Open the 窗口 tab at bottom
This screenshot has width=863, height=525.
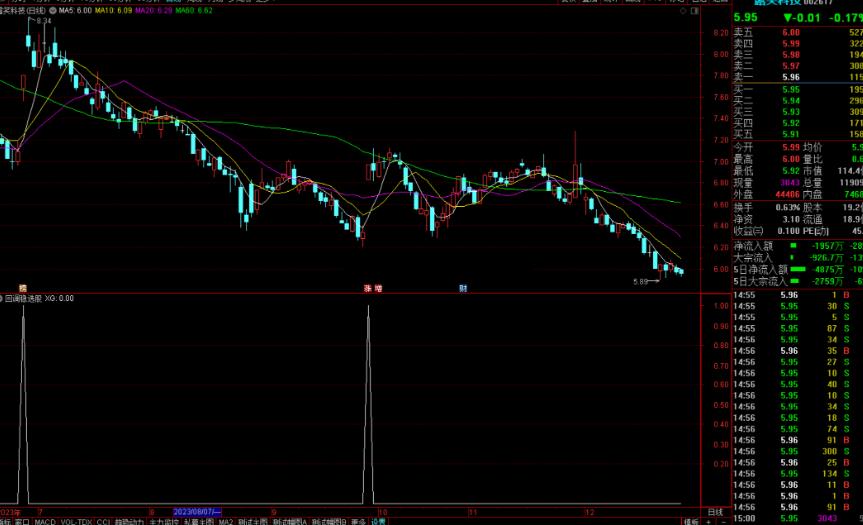(22, 521)
